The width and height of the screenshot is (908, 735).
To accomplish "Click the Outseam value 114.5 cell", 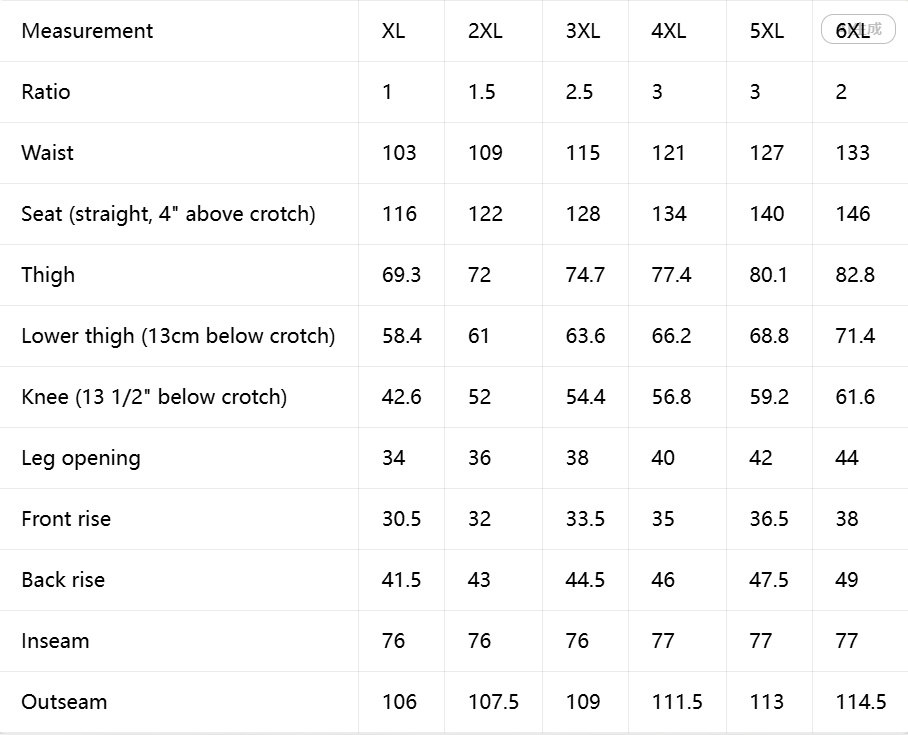I will (x=861, y=702).
